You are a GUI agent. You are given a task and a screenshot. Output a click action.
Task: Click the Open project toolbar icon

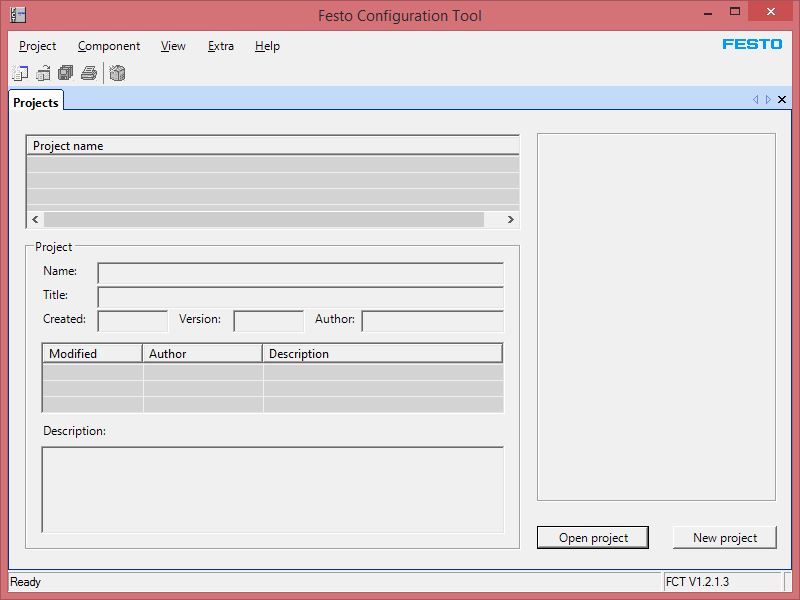tap(43, 73)
